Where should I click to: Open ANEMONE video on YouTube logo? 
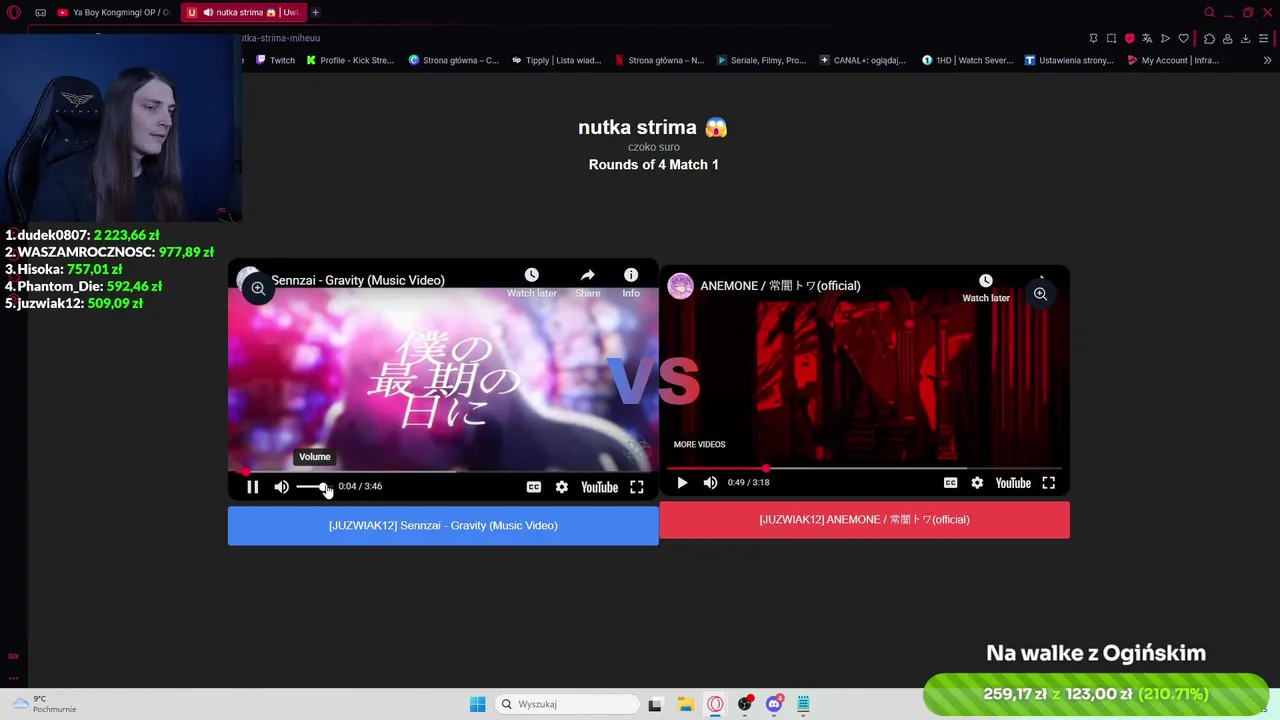(x=1013, y=483)
